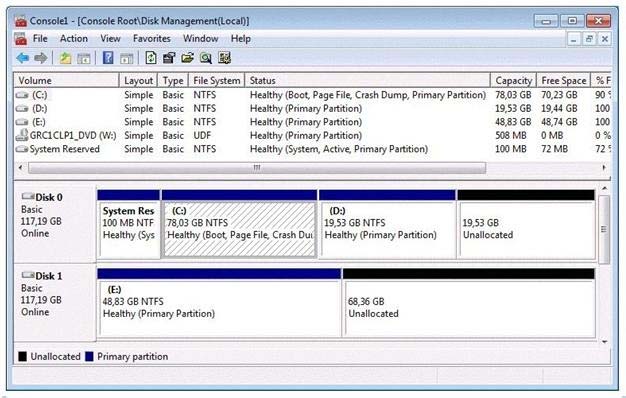This screenshot has width=626, height=398.
Task: Sort by the Volume column header
Action: (x=66, y=81)
